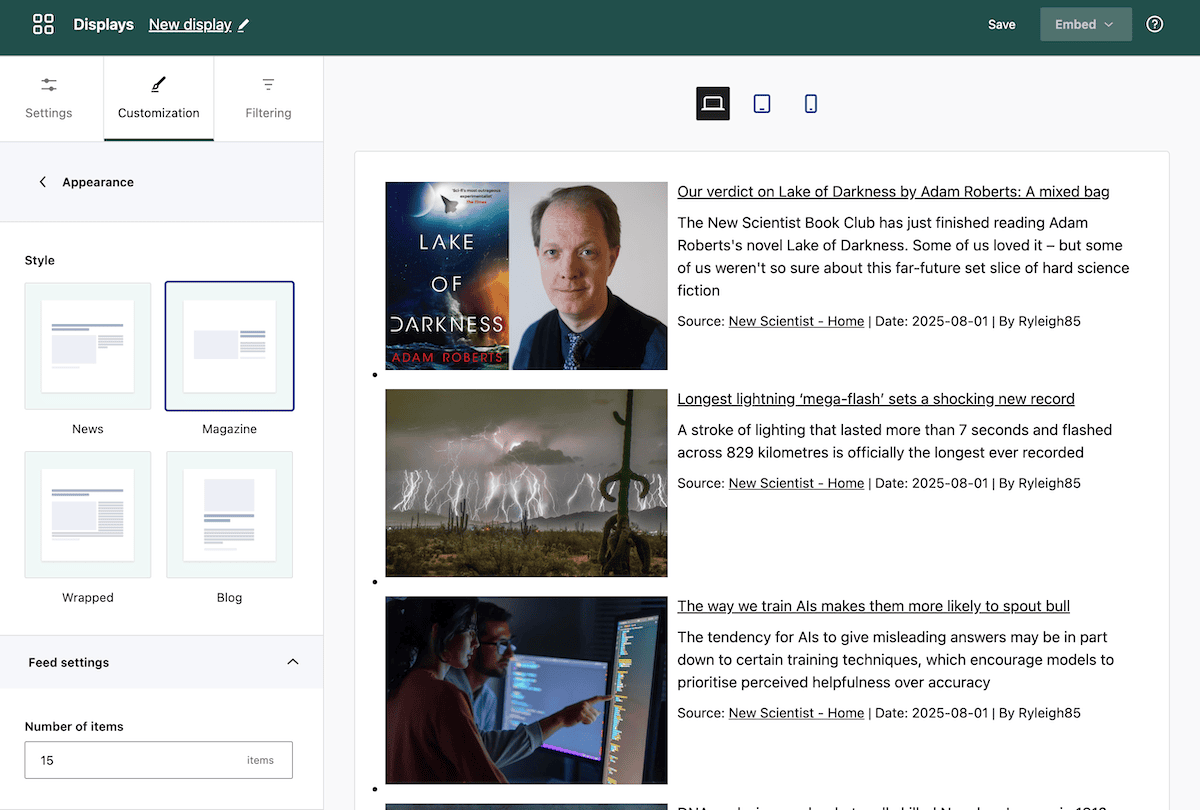
Task: Open the Embed dropdown
Action: (1086, 25)
